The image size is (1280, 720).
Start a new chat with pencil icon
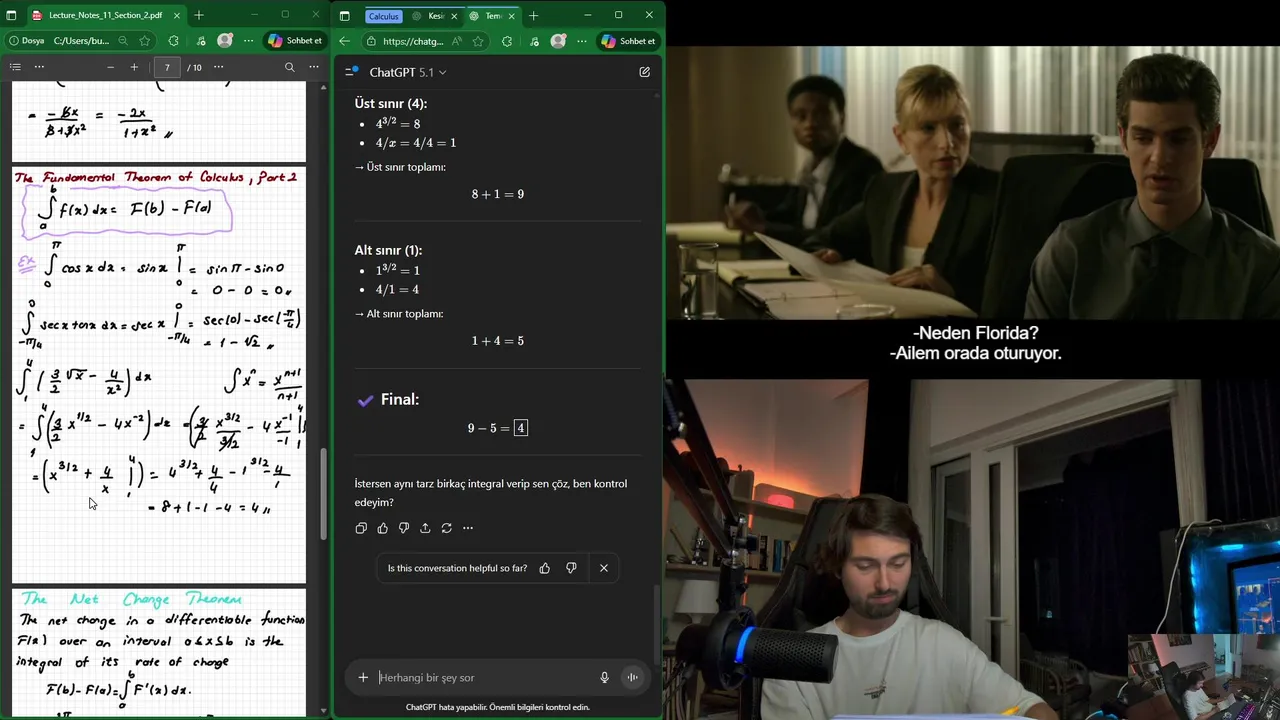coord(645,72)
